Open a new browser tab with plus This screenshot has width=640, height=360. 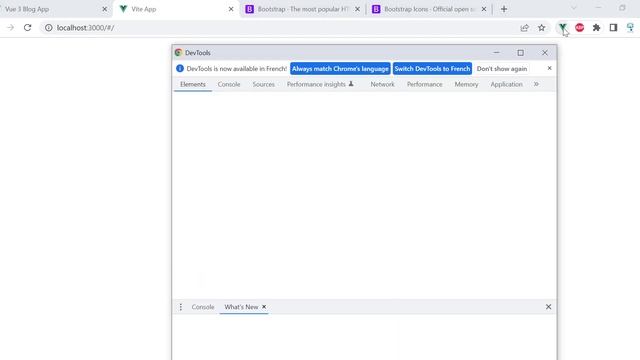(504, 9)
